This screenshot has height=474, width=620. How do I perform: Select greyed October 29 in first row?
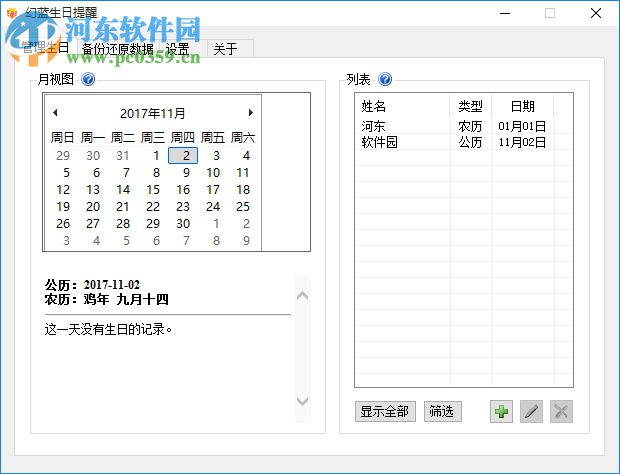[x=63, y=155]
